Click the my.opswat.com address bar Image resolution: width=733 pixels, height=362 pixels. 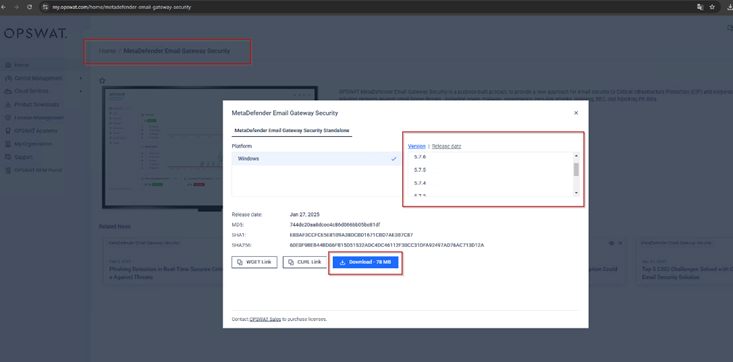tap(122, 7)
